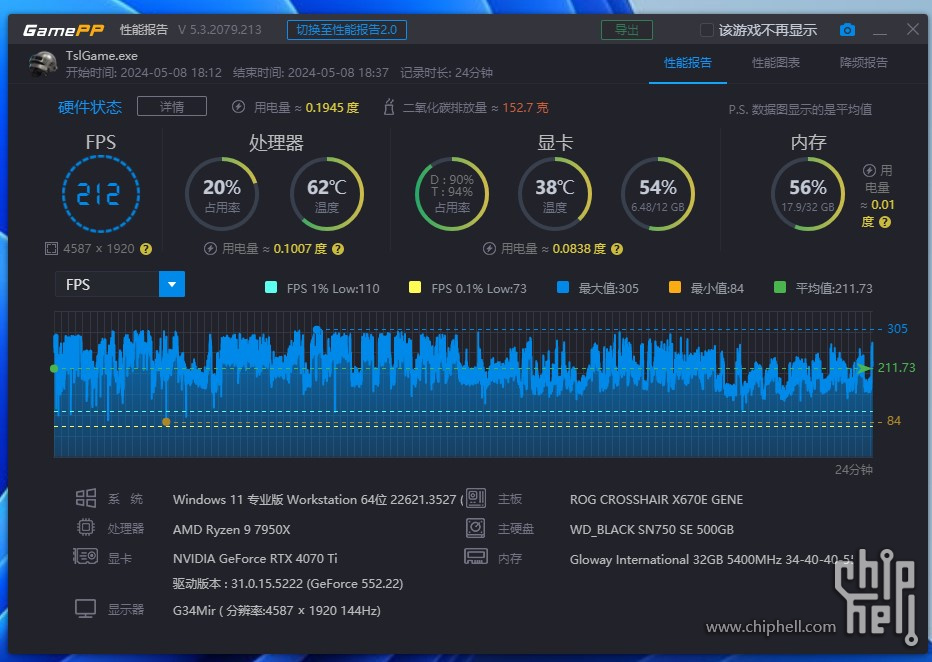This screenshot has width=932, height=662.
Task: Switch to 性能图表 tab
Action: [x=776, y=62]
